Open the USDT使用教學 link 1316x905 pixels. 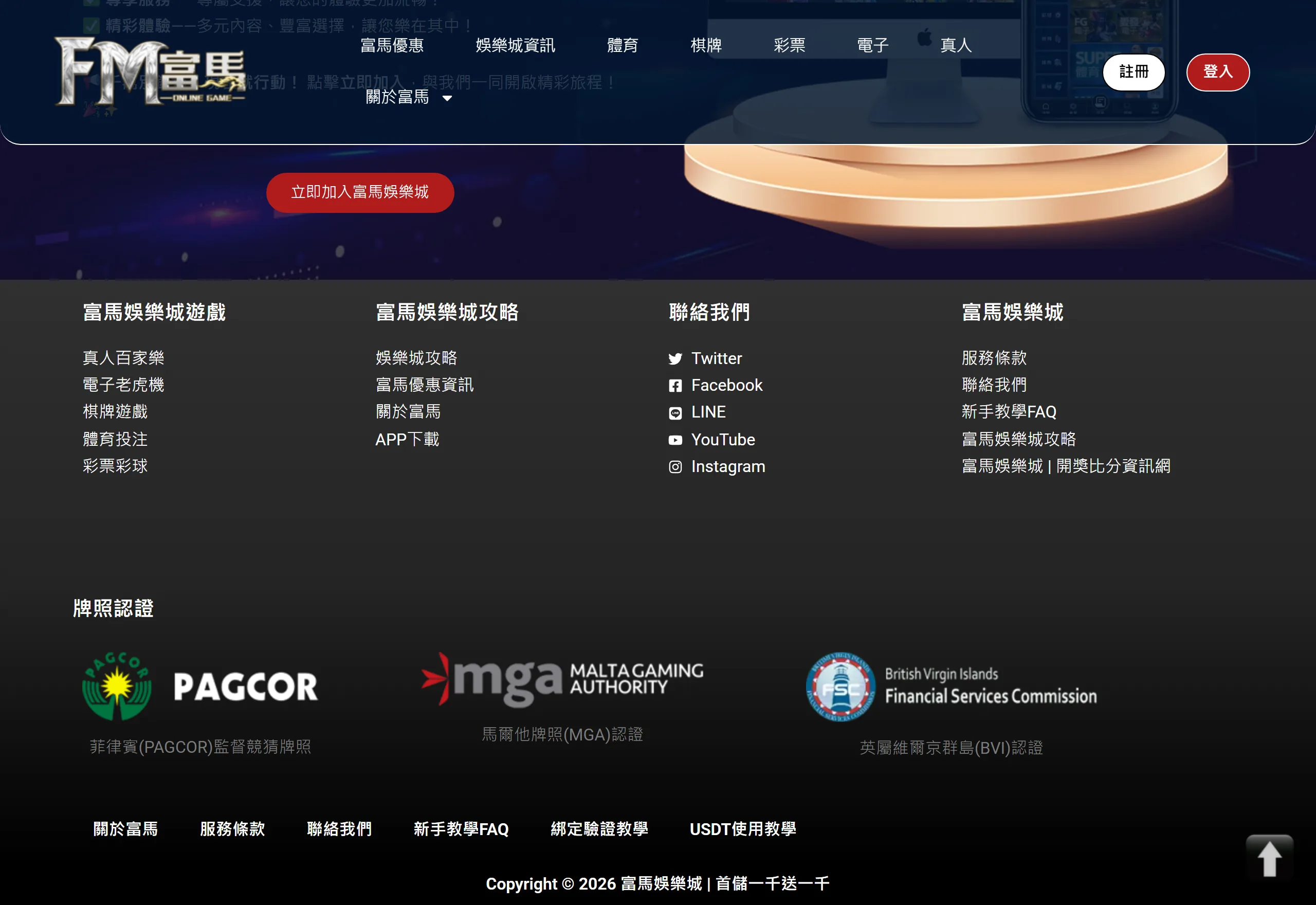[x=743, y=829]
